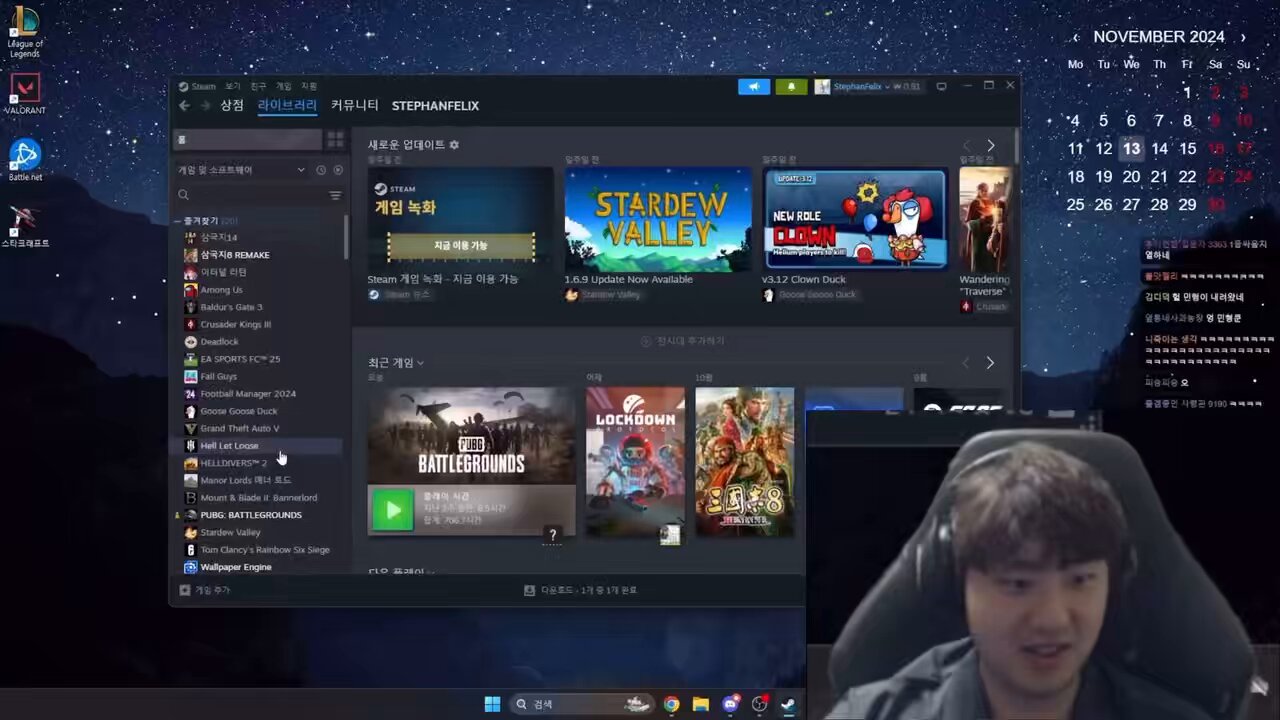Image resolution: width=1280 pixels, height=720 pixels.
Task: Select Crusader Kings III in library list
Action: pos(235,324)
